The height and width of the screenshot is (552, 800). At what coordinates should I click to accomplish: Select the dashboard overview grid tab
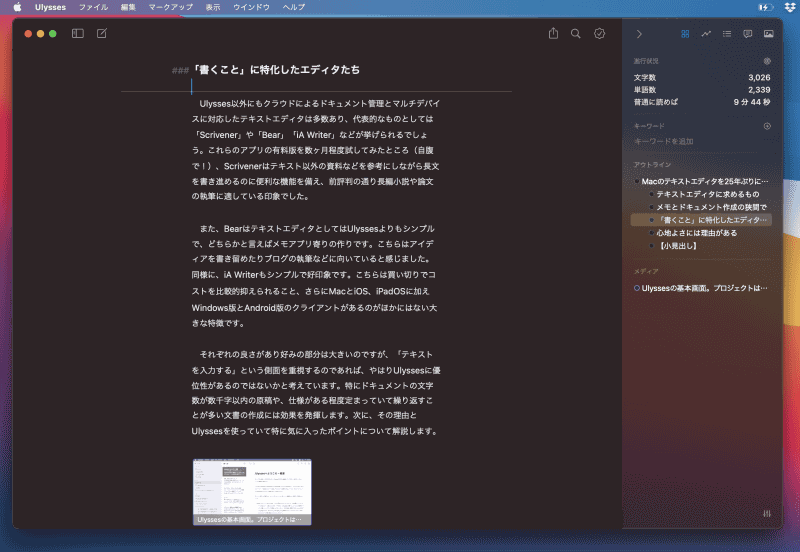pos(685,34)
